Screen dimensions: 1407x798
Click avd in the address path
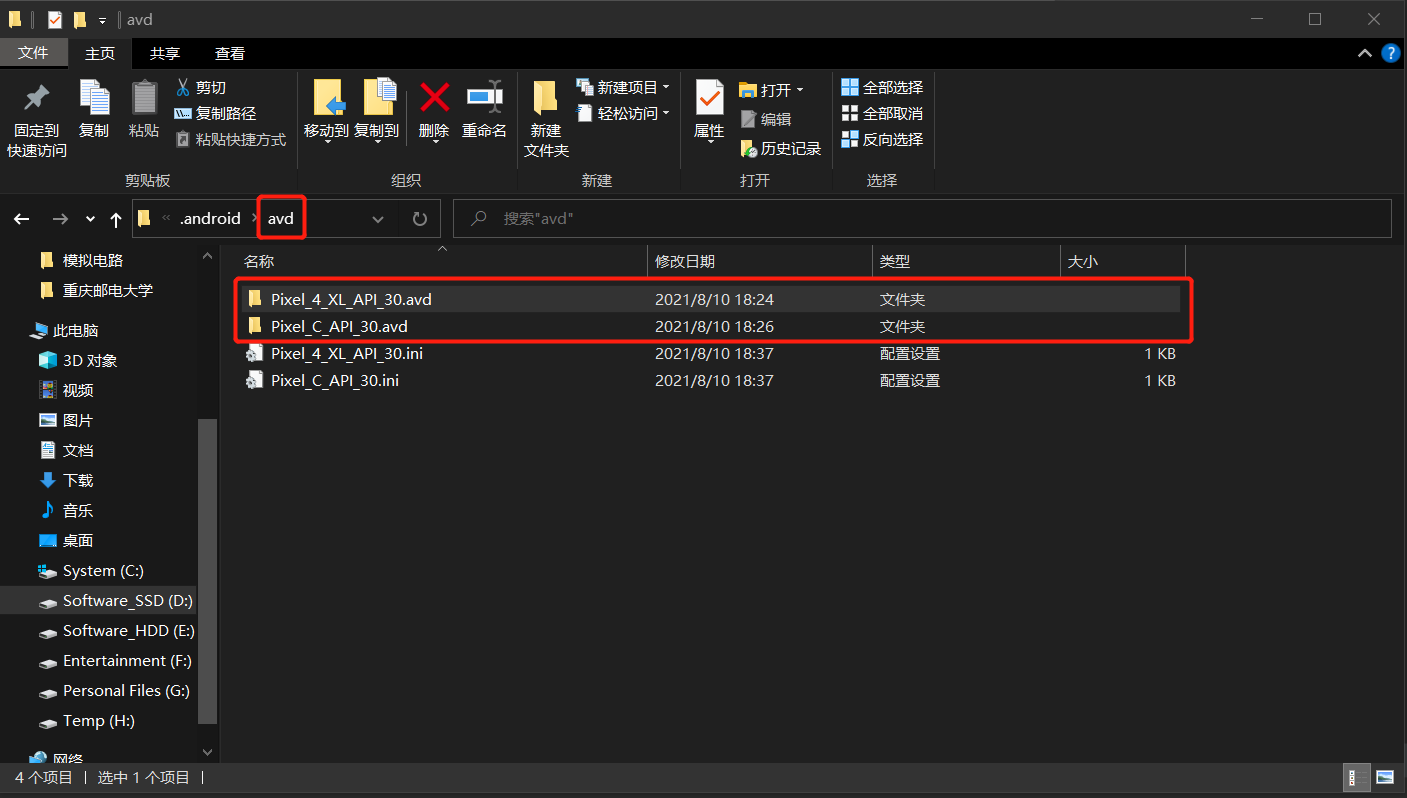pos(281,219)
